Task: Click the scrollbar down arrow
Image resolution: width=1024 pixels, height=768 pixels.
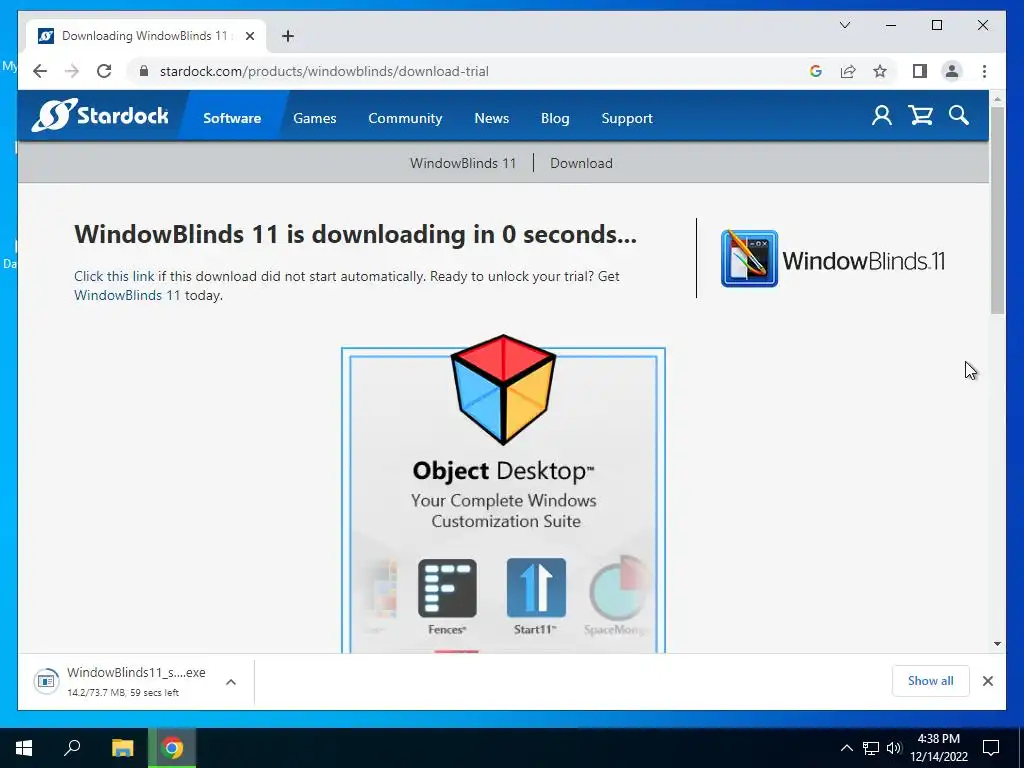Action: pyautogui.click(x=997, y=644)
